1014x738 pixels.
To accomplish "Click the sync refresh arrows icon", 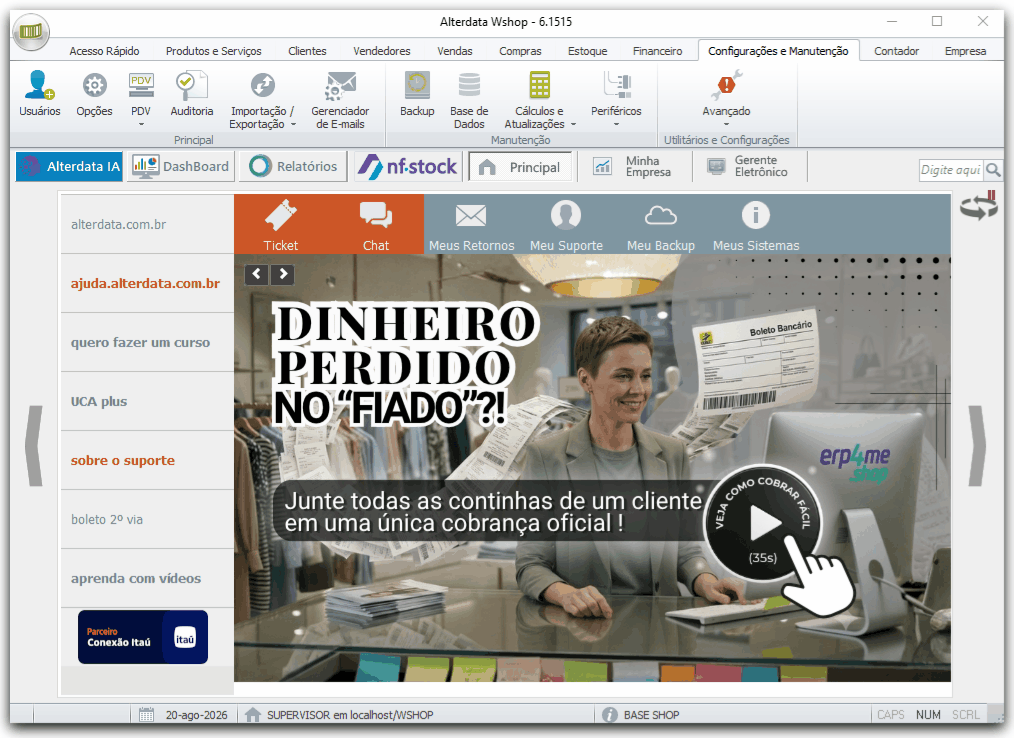I will tap(978, 206).
